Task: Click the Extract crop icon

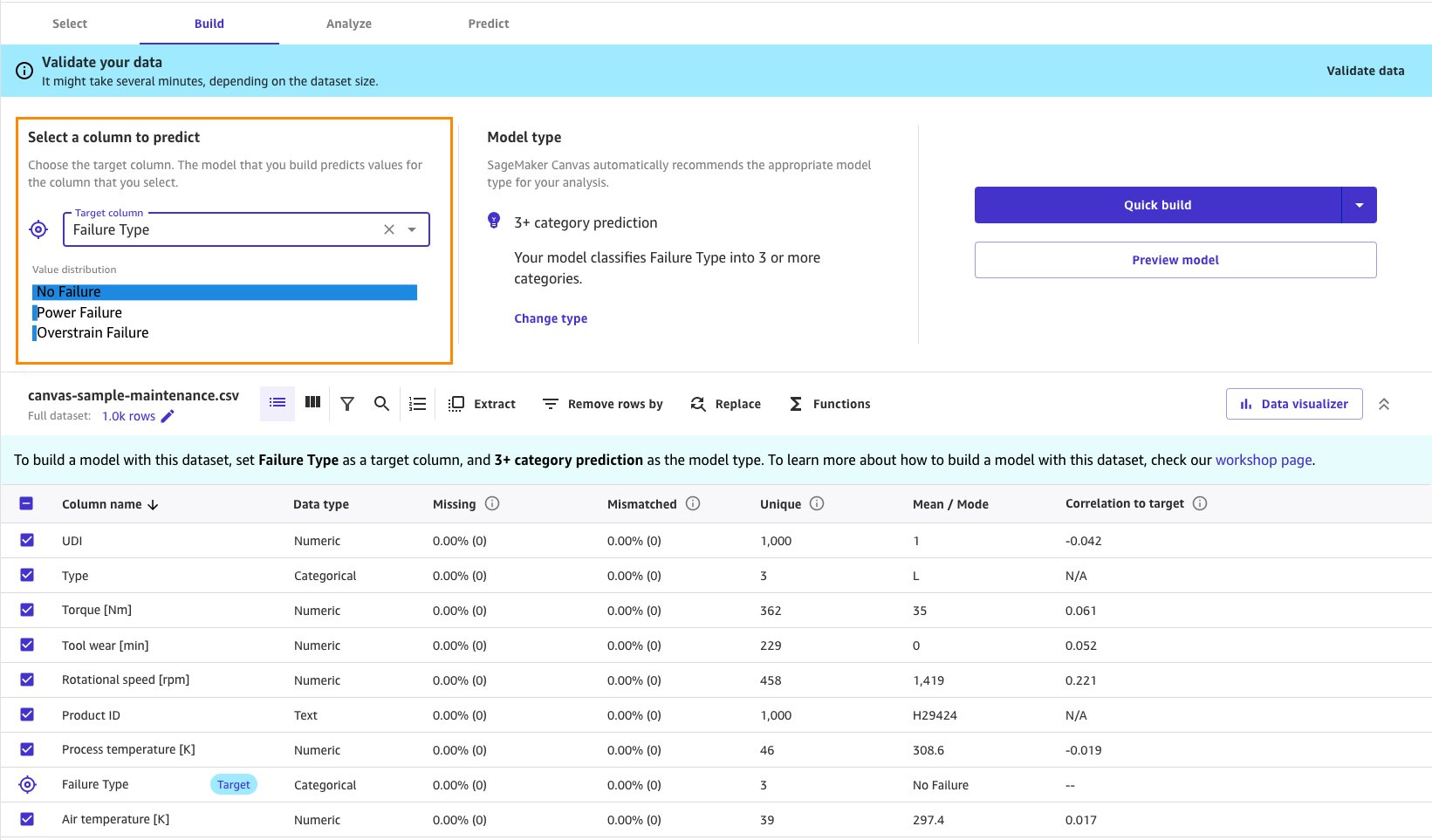Action: coord(456,404)
